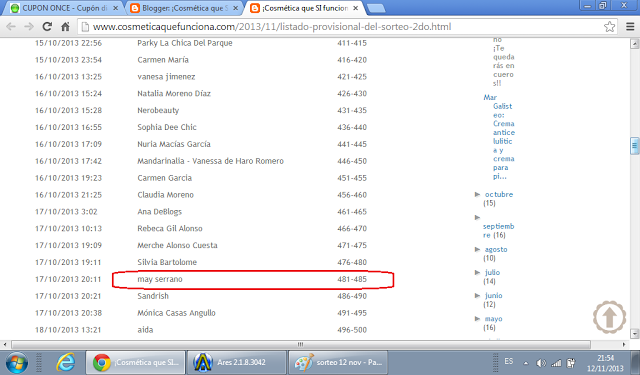Open the Chrome home page button

pos(65,27)
